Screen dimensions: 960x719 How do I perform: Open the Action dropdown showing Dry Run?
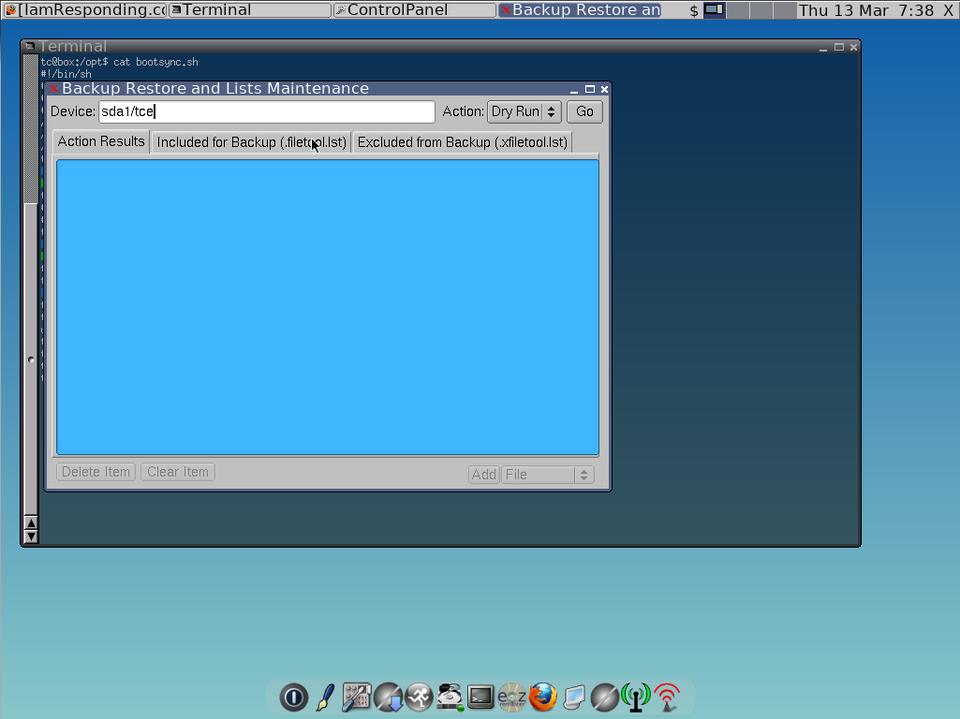point(524,112)
